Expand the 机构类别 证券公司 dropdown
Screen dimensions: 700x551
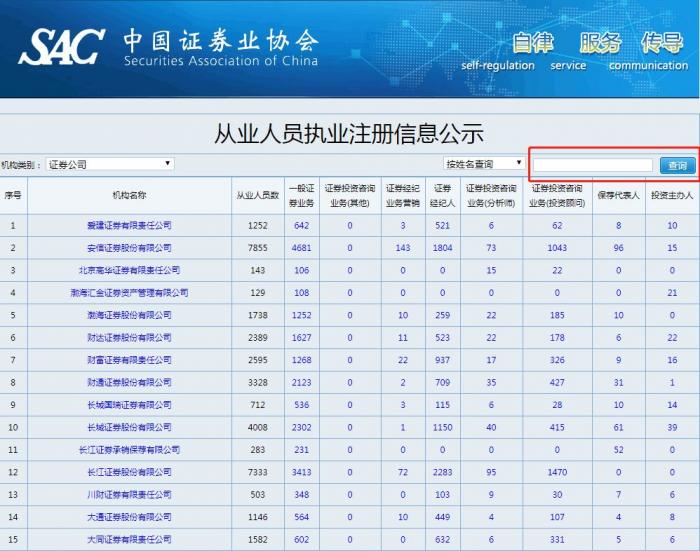pos(110,163)
